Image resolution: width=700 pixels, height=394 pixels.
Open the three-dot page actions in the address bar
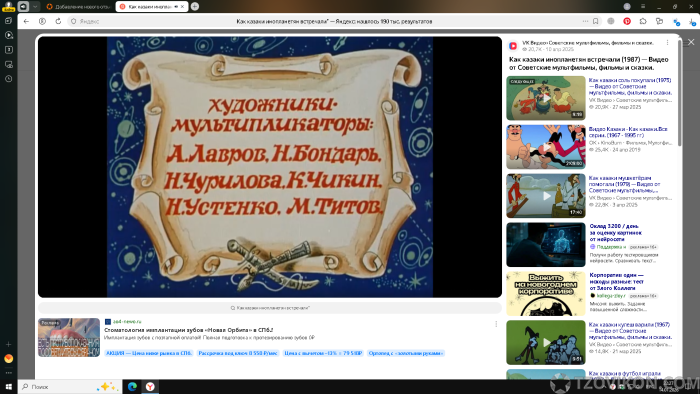coord(585,21)
